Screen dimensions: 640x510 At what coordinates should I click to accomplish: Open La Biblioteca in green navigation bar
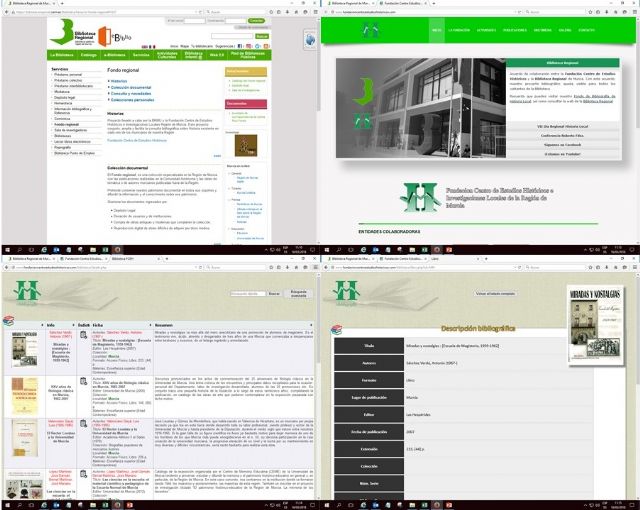(x=62, y=55)
